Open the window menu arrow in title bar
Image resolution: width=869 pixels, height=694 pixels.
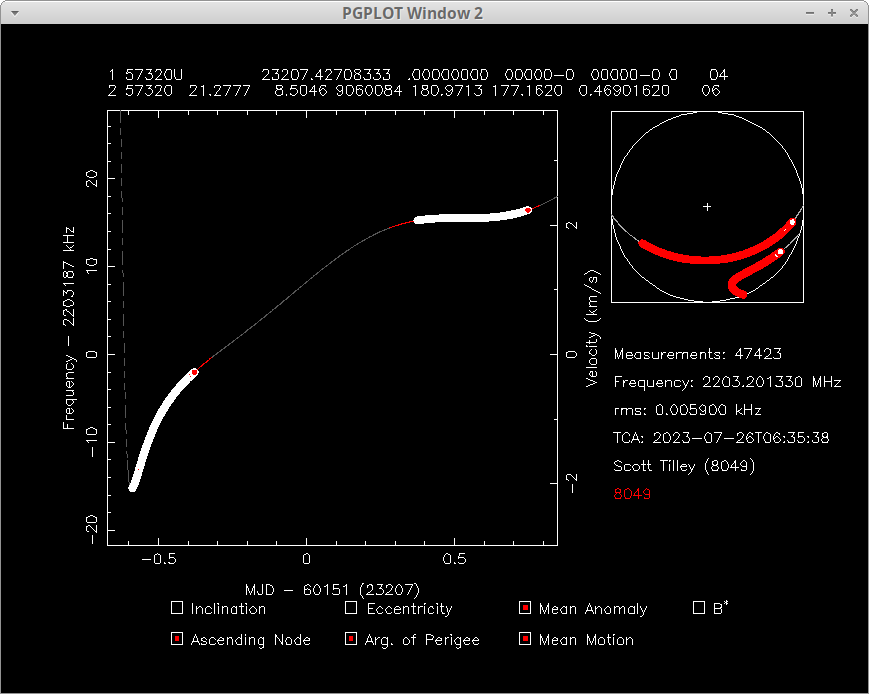pyautogui.click(x=13, y=13)
